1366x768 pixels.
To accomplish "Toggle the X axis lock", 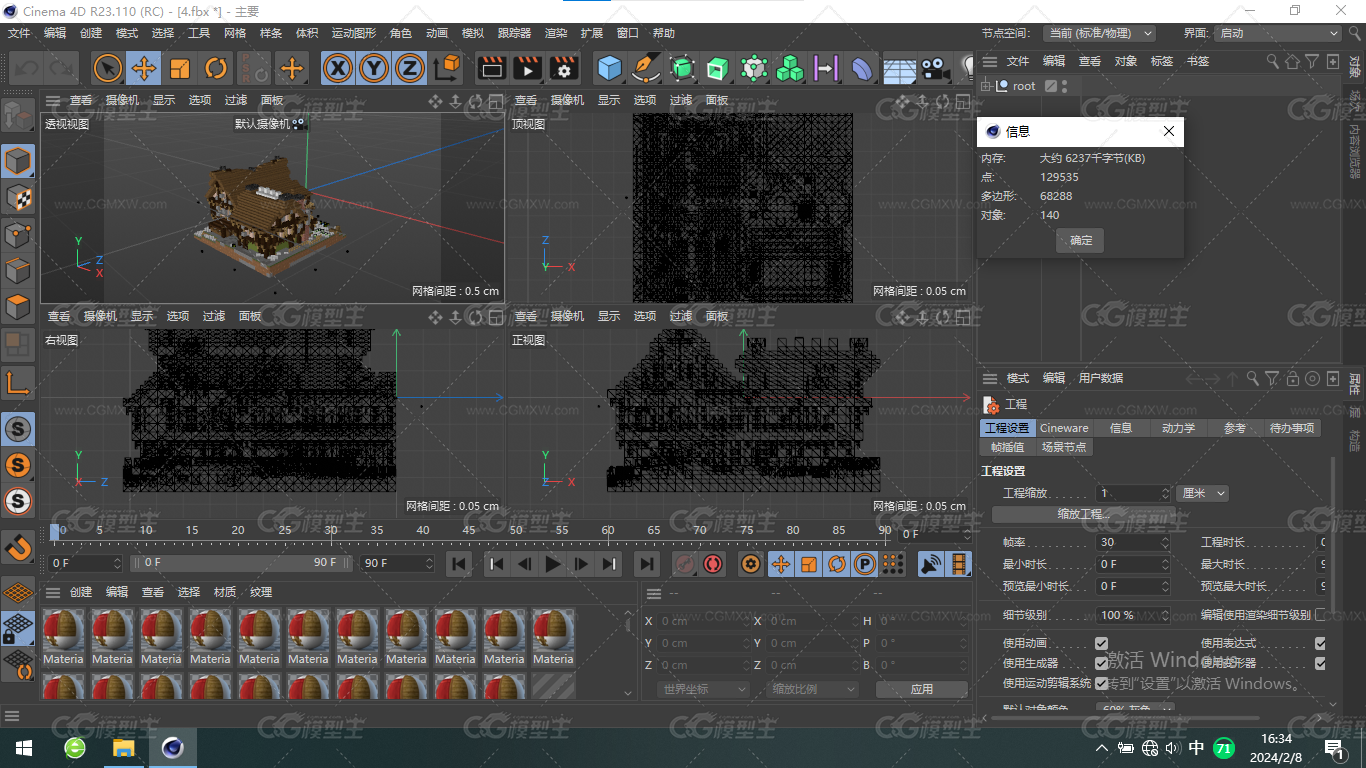I will 339,68.
